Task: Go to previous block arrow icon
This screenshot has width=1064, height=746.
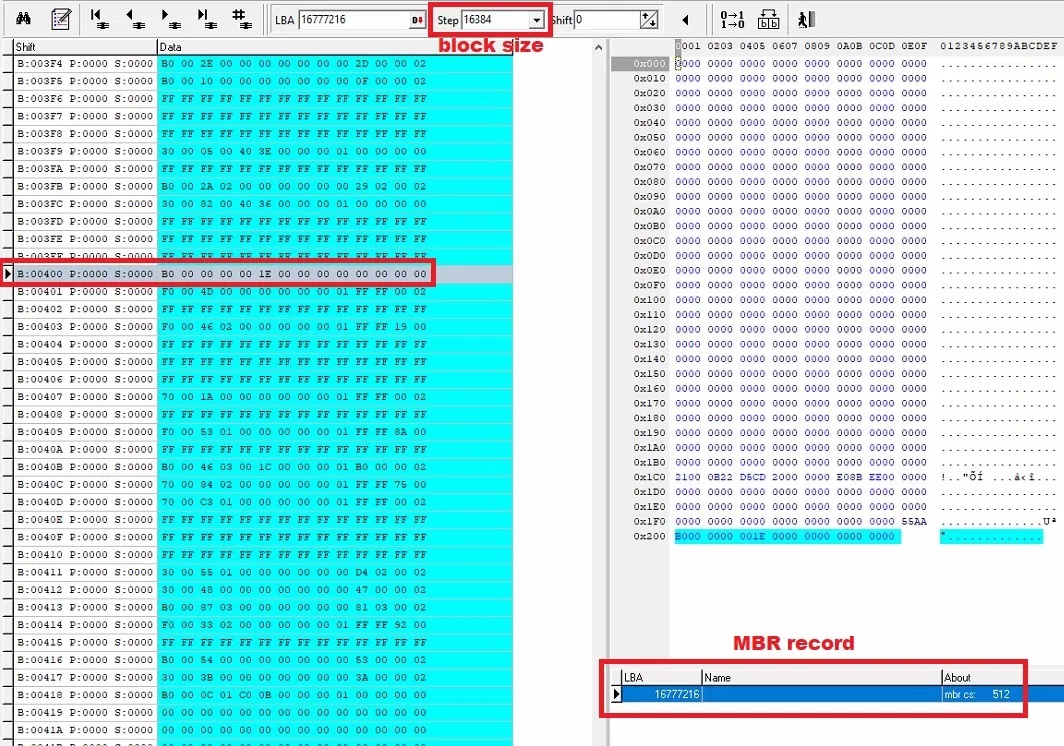Action: [135, 18]
